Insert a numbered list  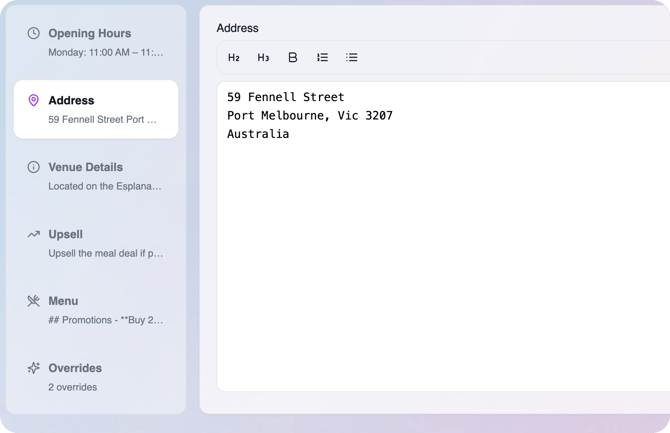[x=322, y=57]
